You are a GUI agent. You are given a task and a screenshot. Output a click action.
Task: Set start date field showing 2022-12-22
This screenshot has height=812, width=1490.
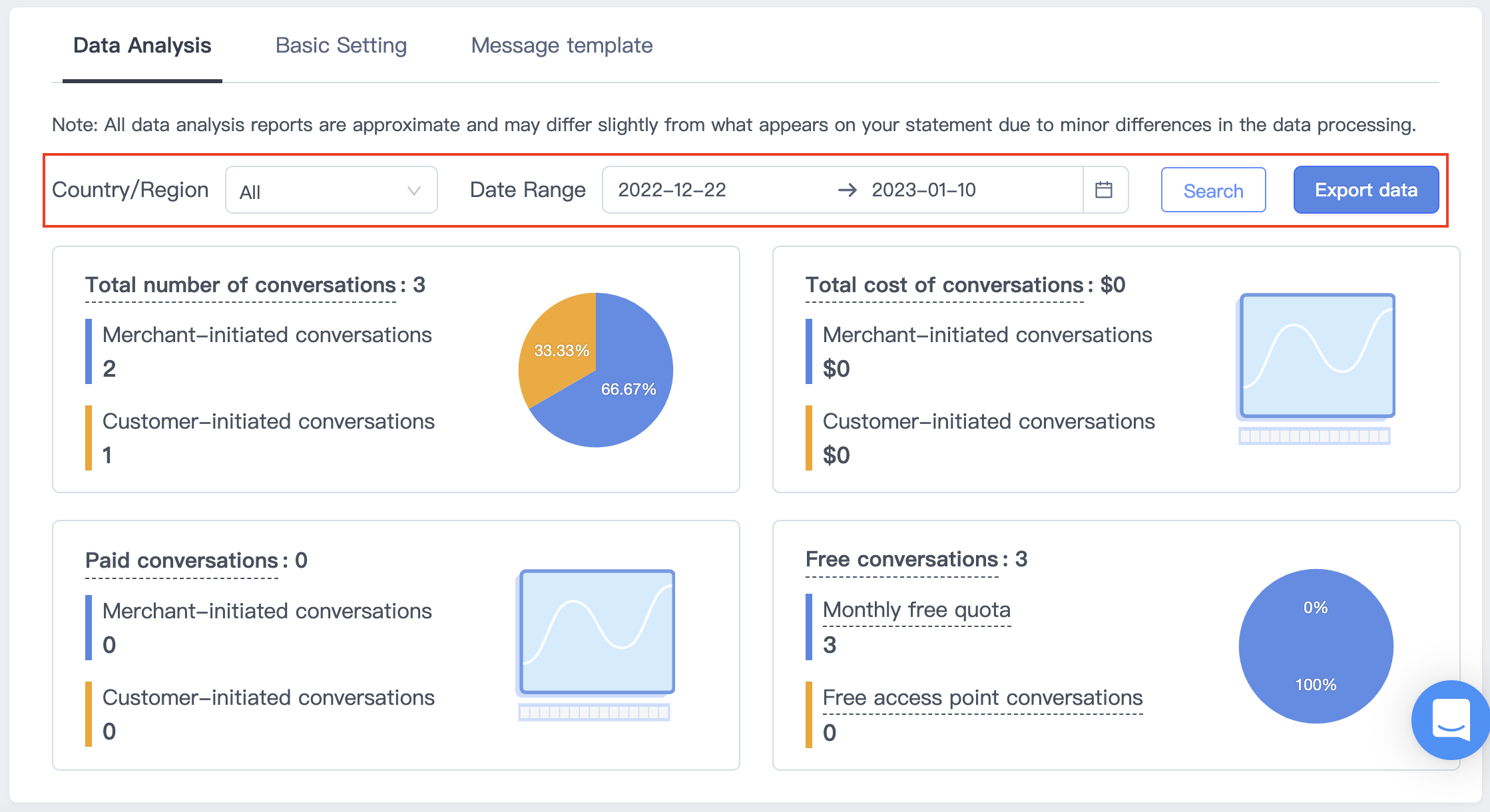coord(672,190)
